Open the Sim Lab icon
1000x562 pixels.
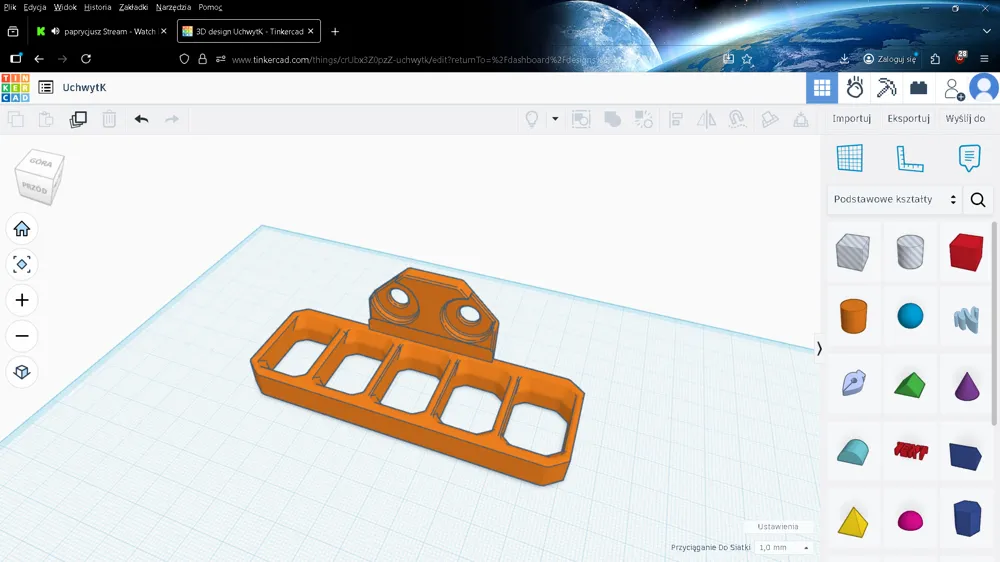coord(855,87)
